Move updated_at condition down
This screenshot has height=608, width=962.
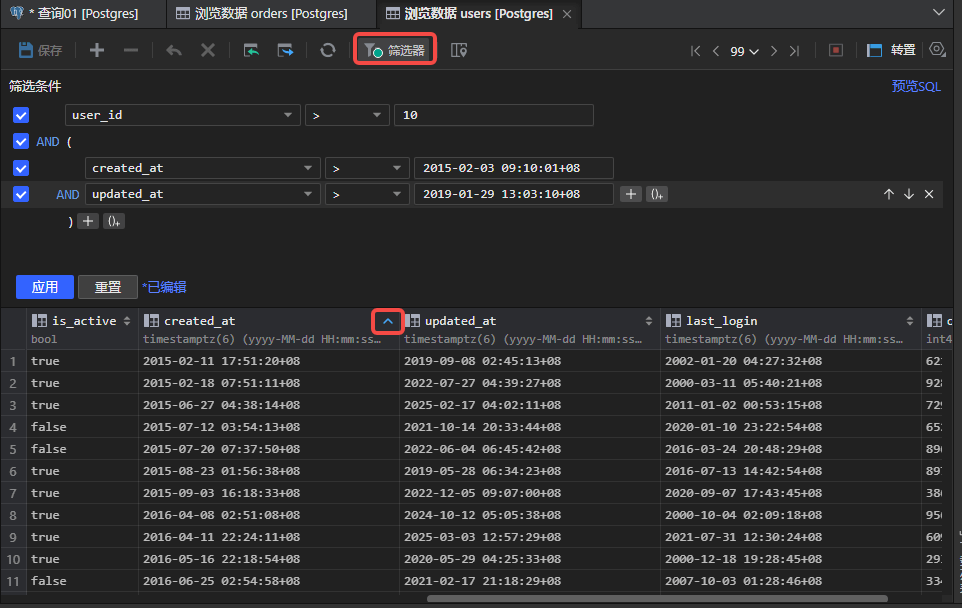(909, 194)
